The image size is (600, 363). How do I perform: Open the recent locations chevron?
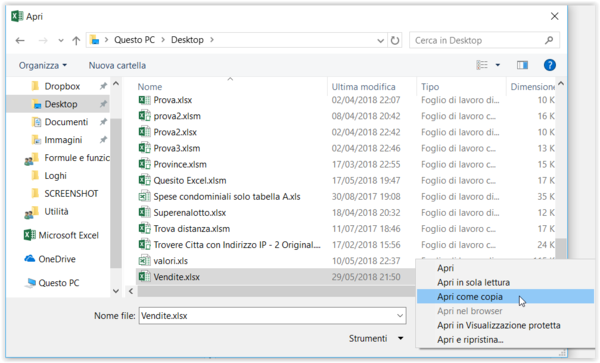(61, 41)
